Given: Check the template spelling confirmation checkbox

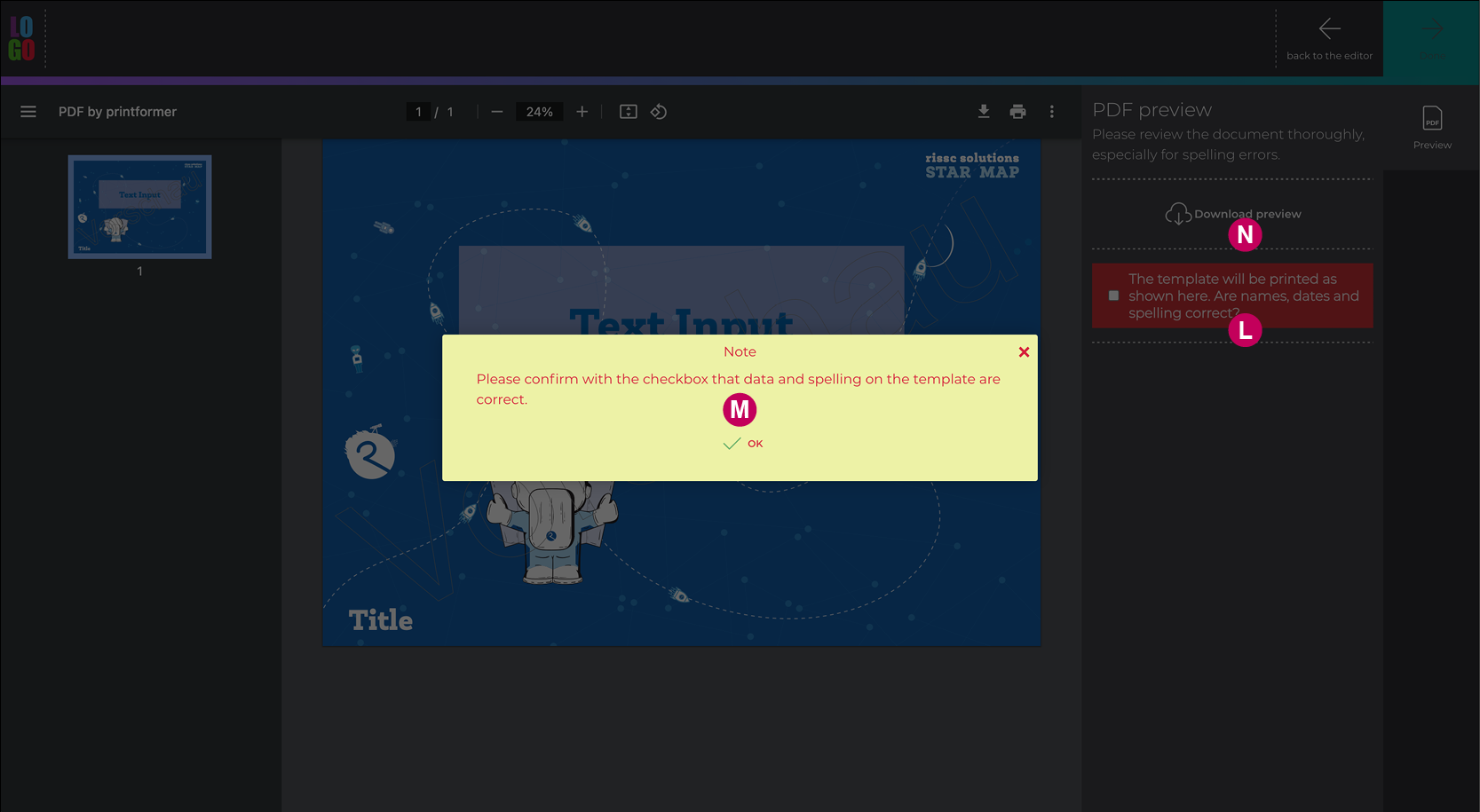Looking at the screenshot, I should point(1113,295).
